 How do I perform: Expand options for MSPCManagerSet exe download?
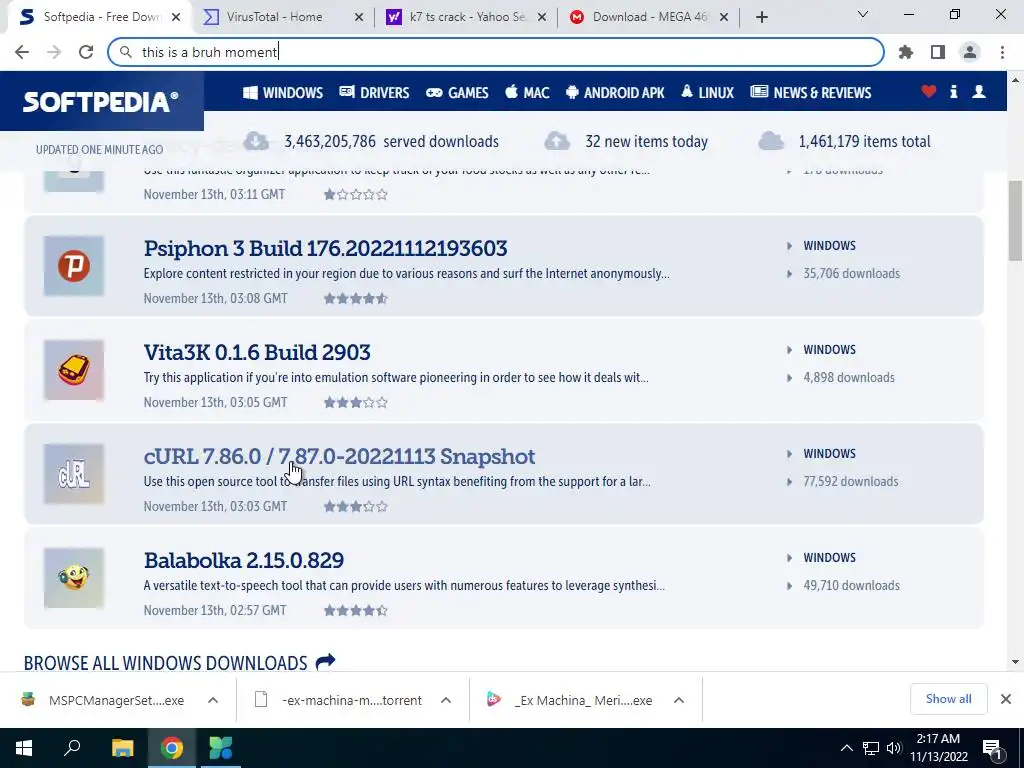point(213,700)
